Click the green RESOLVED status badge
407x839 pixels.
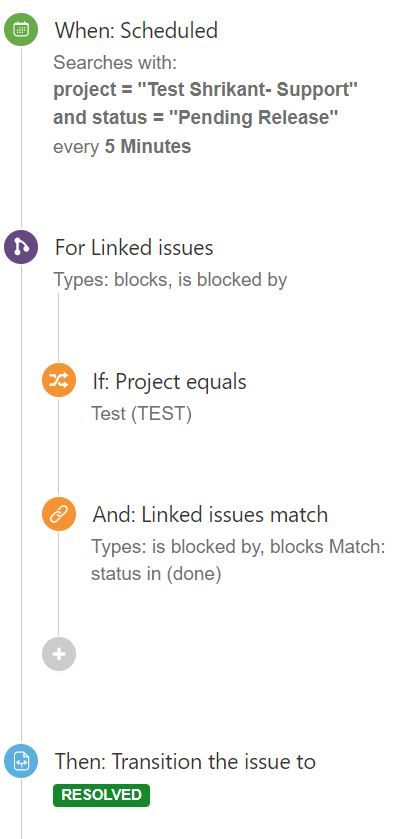(x=102, y=795)
